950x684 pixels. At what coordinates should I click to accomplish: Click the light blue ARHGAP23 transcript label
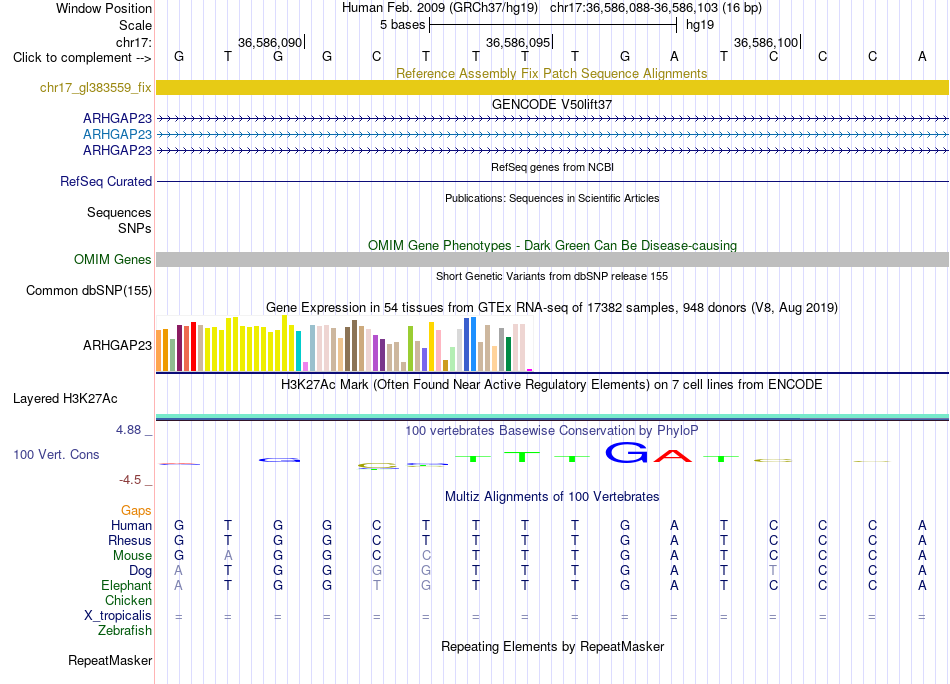click(117, 134)
